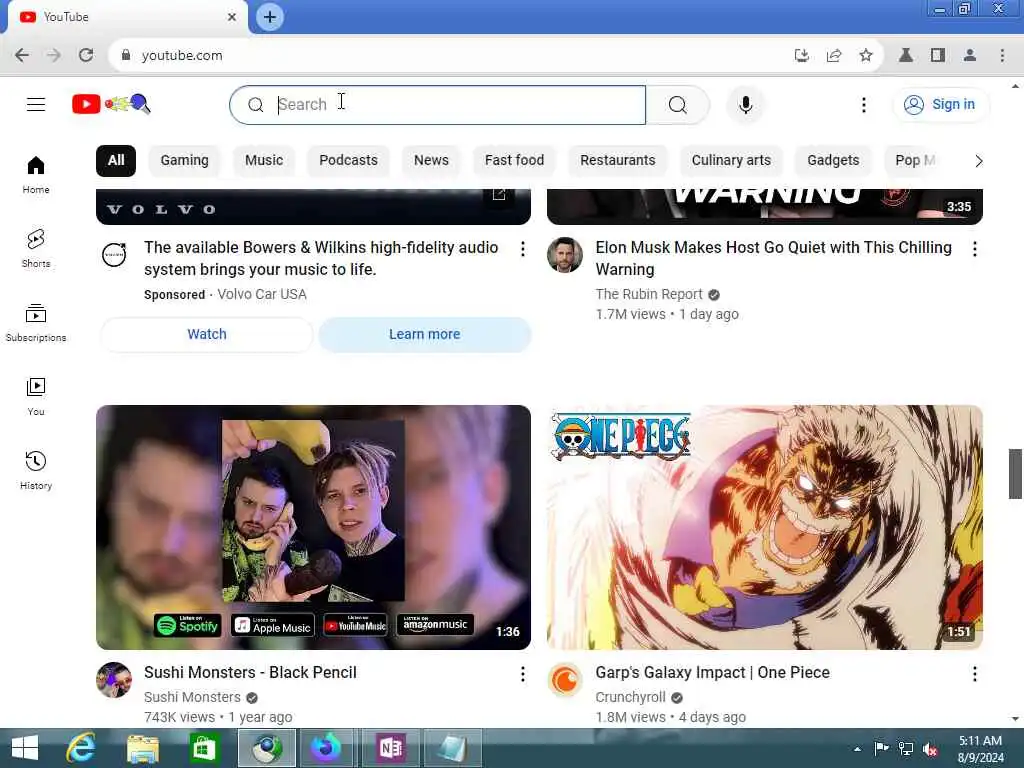Select the Gadgets category chip
The image size is (1024, 768).
tap(833, 161)
